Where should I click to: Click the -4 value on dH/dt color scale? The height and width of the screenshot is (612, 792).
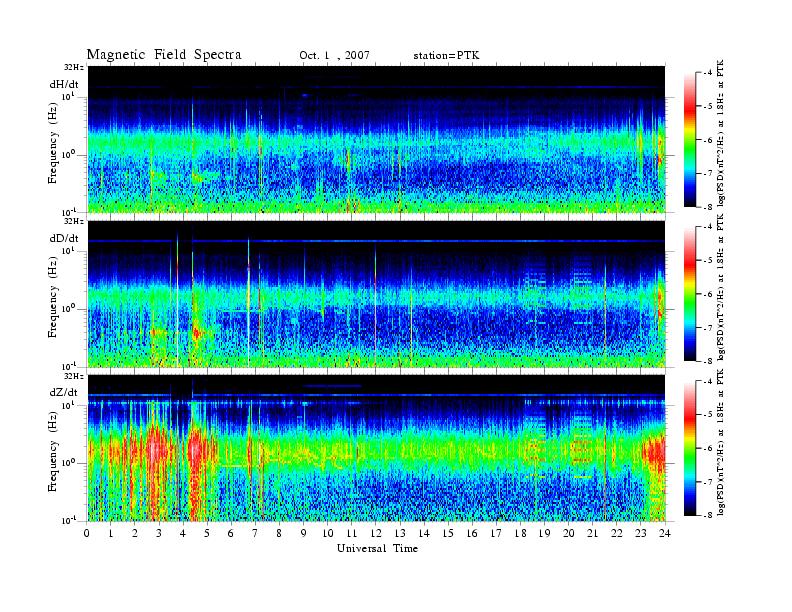708,73
